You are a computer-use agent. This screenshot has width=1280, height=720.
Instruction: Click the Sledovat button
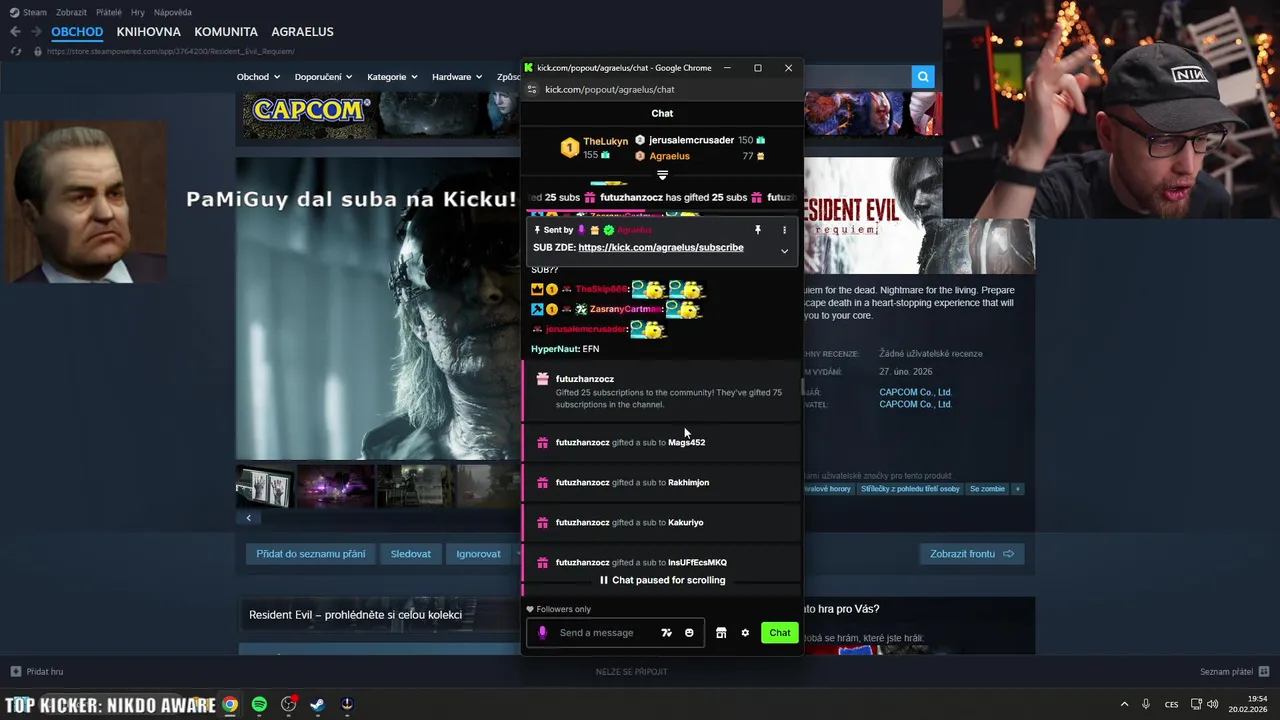click(x=410, y=554)
